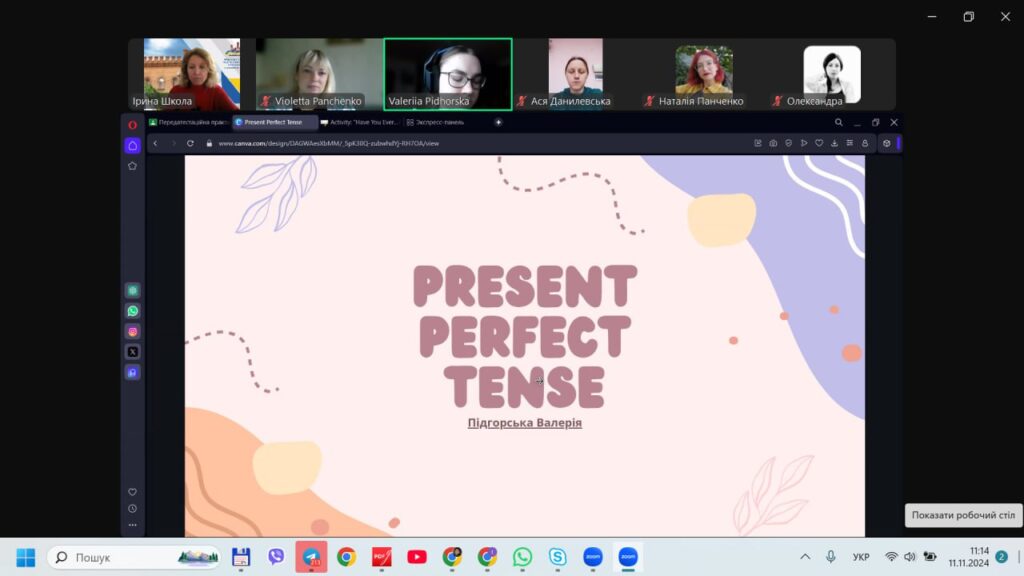
Task: Select Олександра's profile thumbnail
Action: [x=831, y=74]
